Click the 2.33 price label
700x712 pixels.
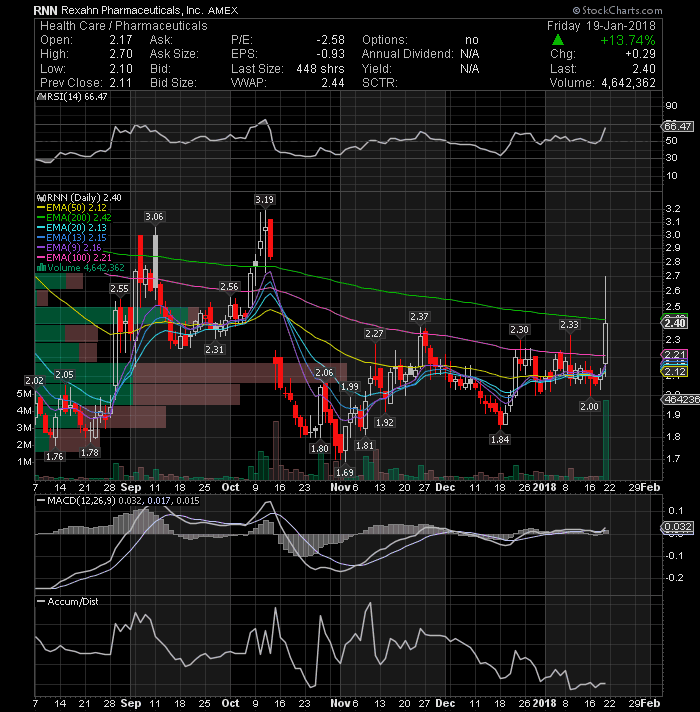569,324
